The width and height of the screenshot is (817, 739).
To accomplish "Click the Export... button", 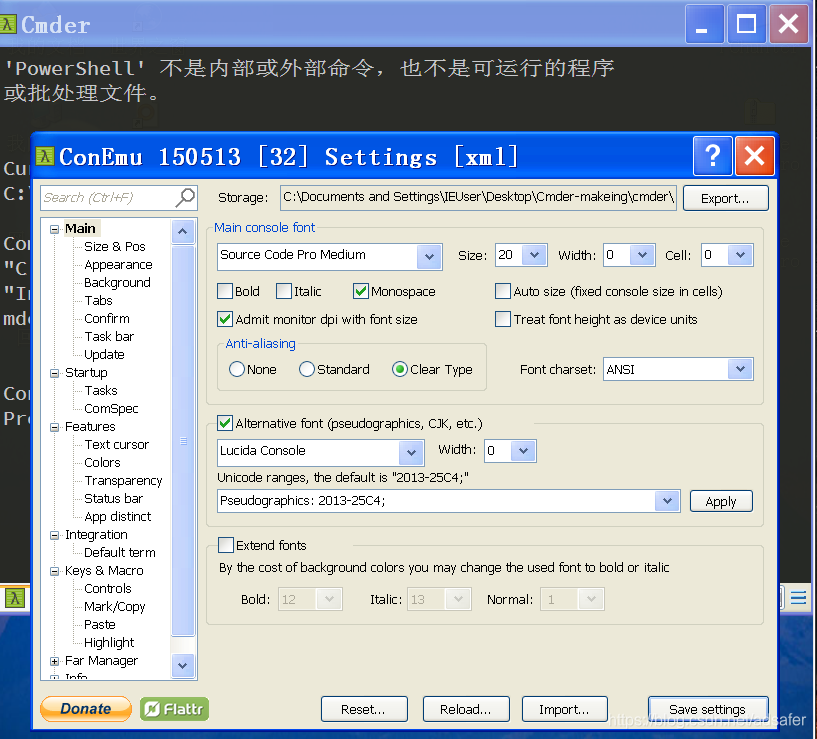I will [x=725, y=198].
